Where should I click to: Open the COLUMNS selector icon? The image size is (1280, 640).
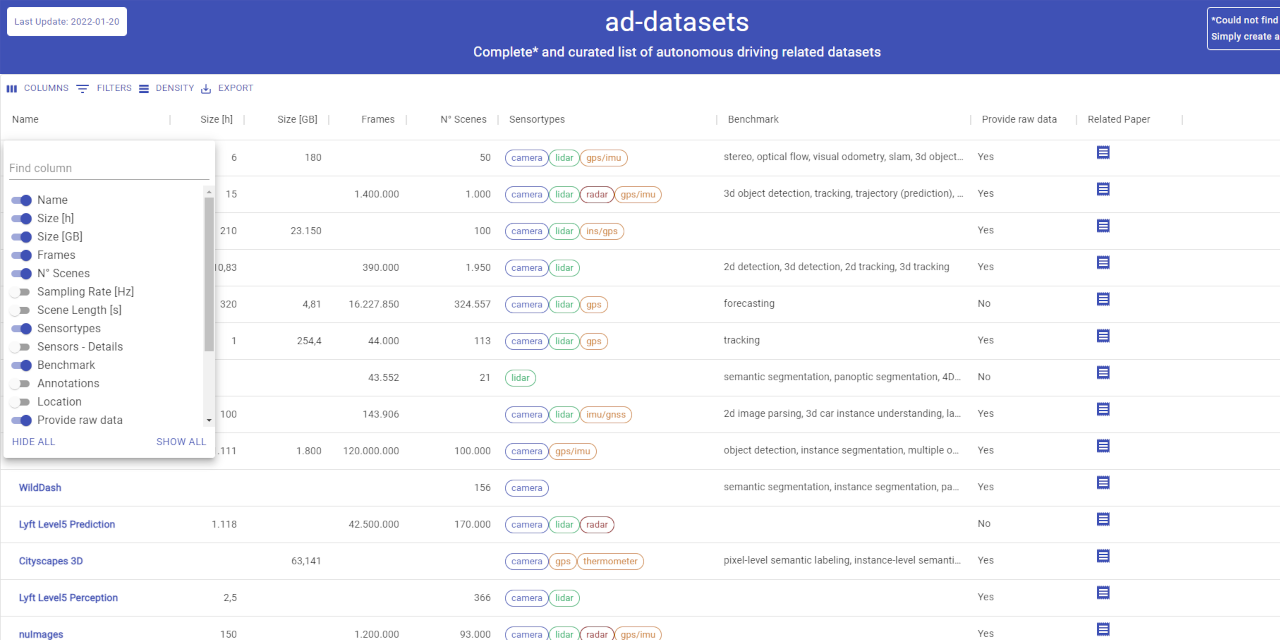[x=14, y=88]
